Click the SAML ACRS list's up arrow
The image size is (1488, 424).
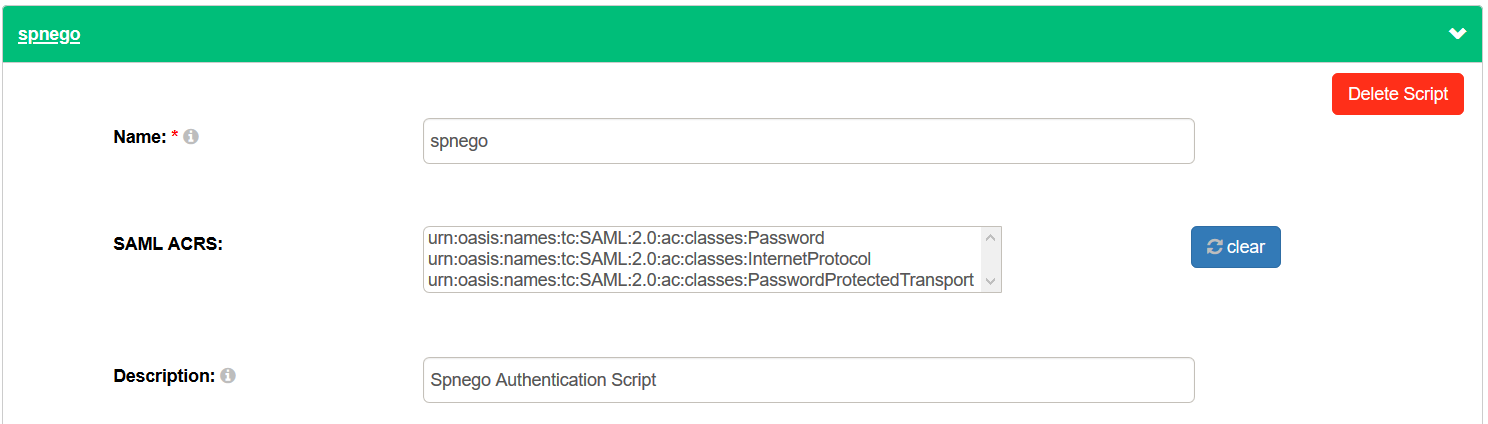pyautogui.click(x=991, y=238)
